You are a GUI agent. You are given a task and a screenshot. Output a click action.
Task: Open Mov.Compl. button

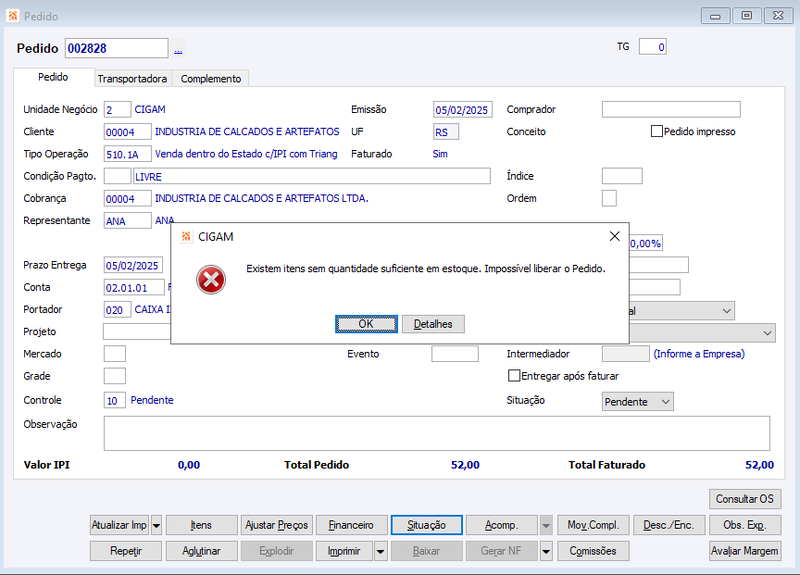pos(593,525)
